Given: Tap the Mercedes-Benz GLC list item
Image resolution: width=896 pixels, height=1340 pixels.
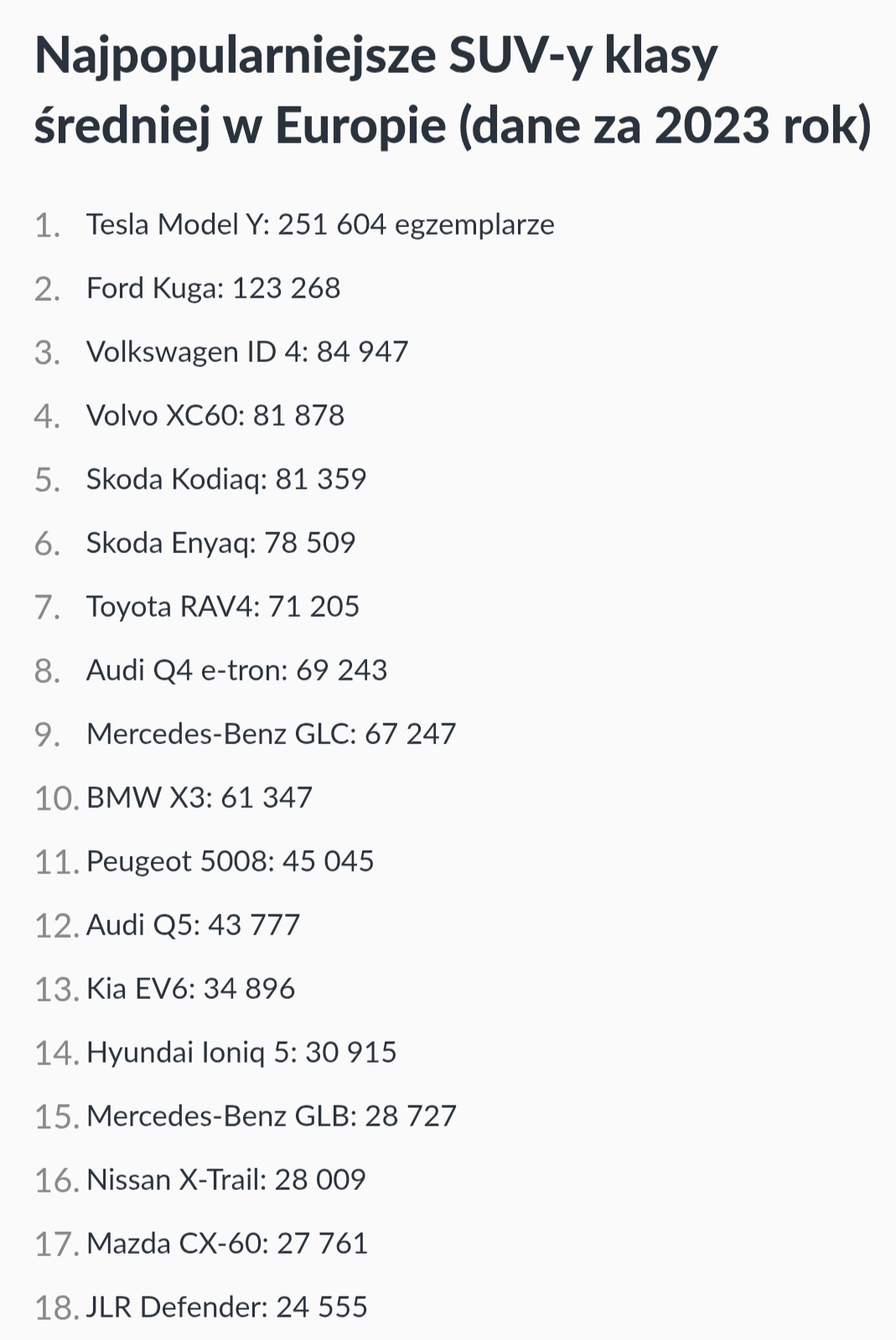Looking at the screenshot, I should coord(271,734).
